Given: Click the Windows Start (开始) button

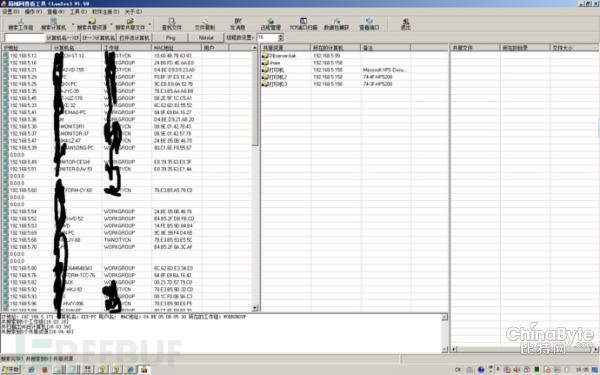Looking at the screenshot, I should click(10, 370).
